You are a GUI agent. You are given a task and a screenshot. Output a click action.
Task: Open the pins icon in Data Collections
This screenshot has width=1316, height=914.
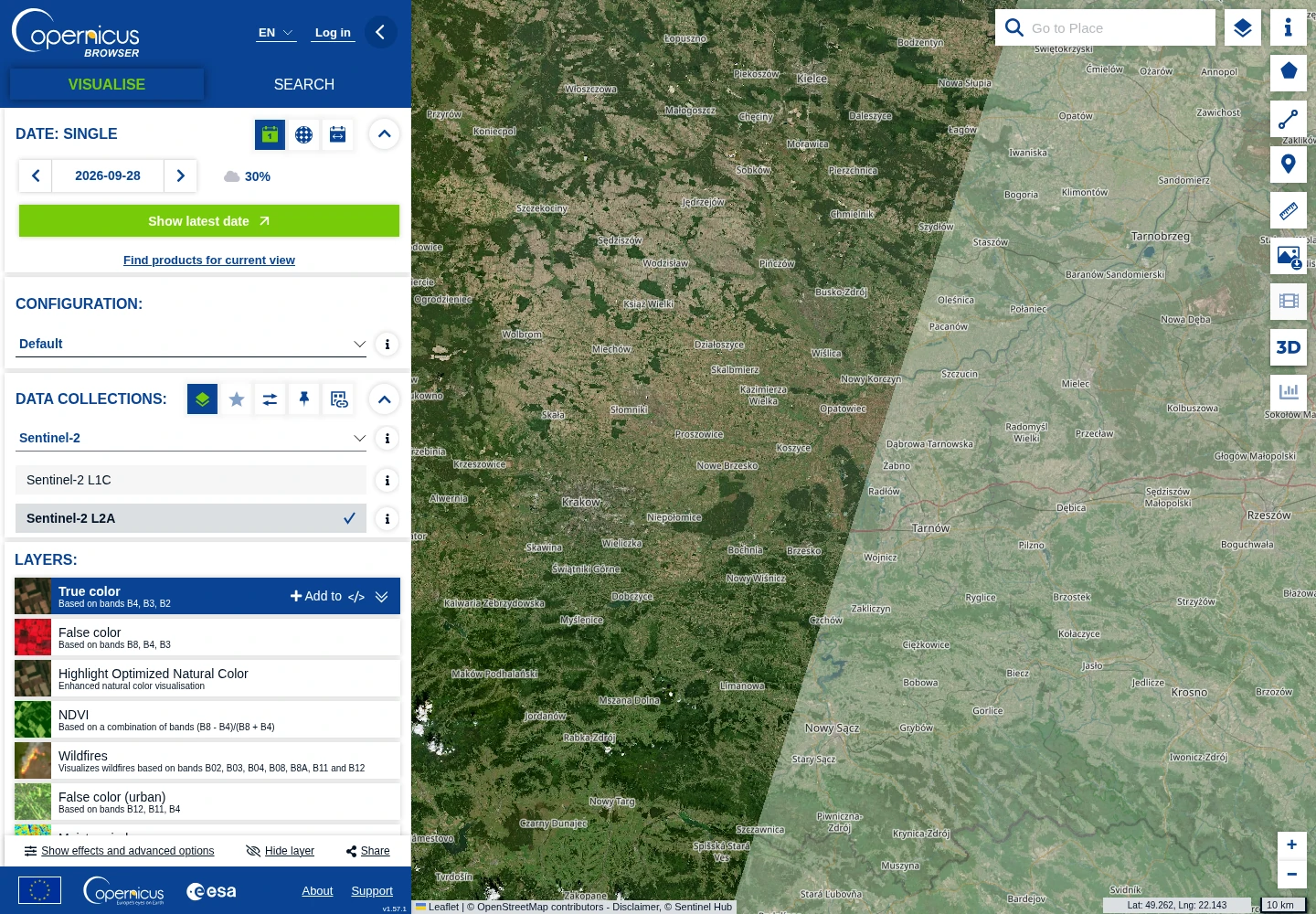click(303, 399)
